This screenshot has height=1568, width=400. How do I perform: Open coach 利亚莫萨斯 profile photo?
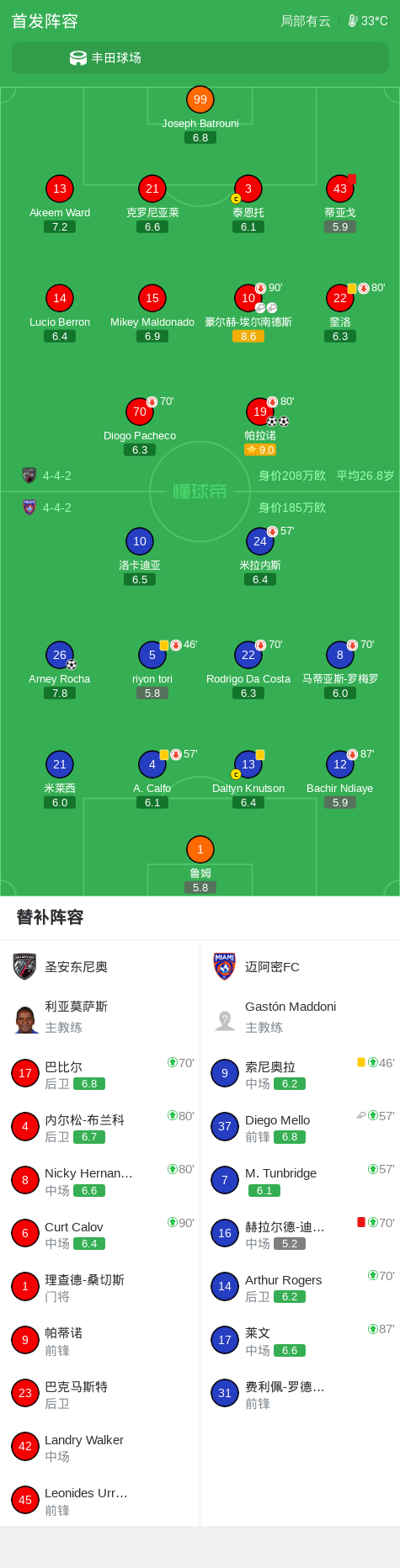point(26,1018)
